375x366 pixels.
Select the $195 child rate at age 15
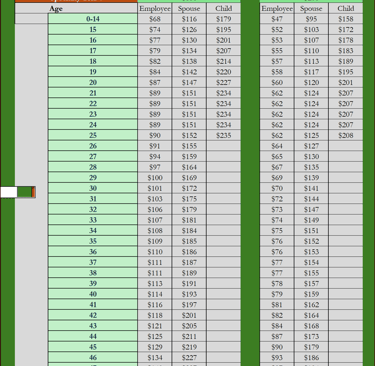[224, 30]
